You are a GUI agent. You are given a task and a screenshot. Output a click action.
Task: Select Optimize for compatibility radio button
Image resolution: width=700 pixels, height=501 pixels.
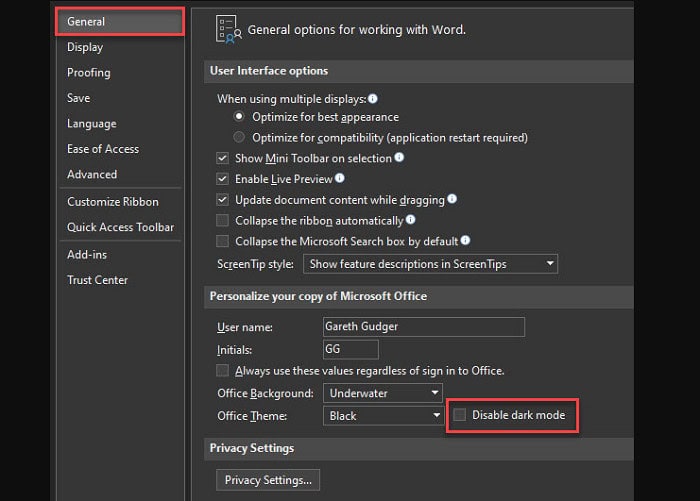click(x=239, y=137)
